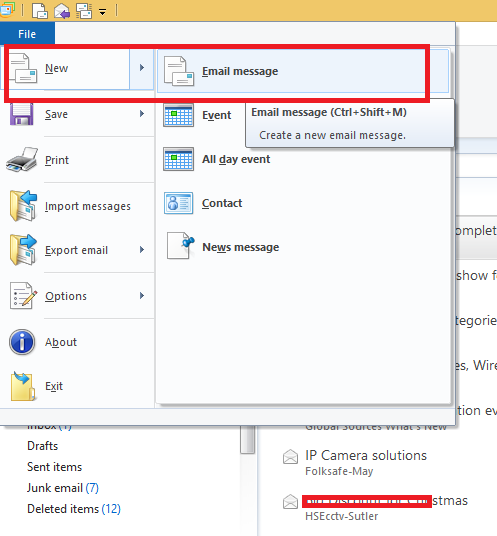Image resolution: width=497 pixels, height=536 pixels.
Task: Click the Contact card icon
Action: pyautogui.click(x=178, y=203)
